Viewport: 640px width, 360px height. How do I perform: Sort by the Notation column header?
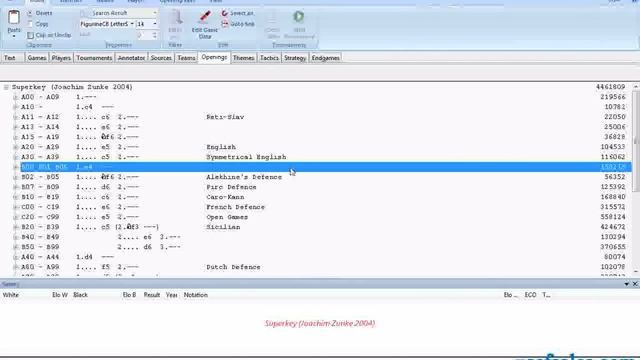[196, 295]
